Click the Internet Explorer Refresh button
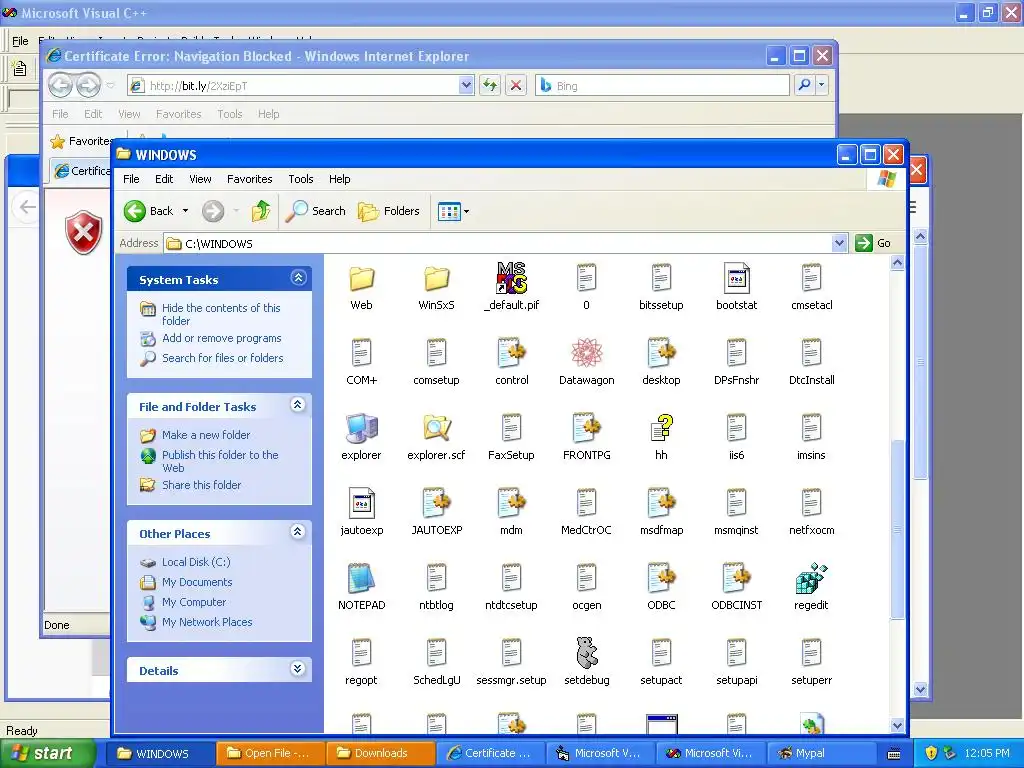This screenshot has height=768, width=1024. pyautogui.click(x=490, y=85)
